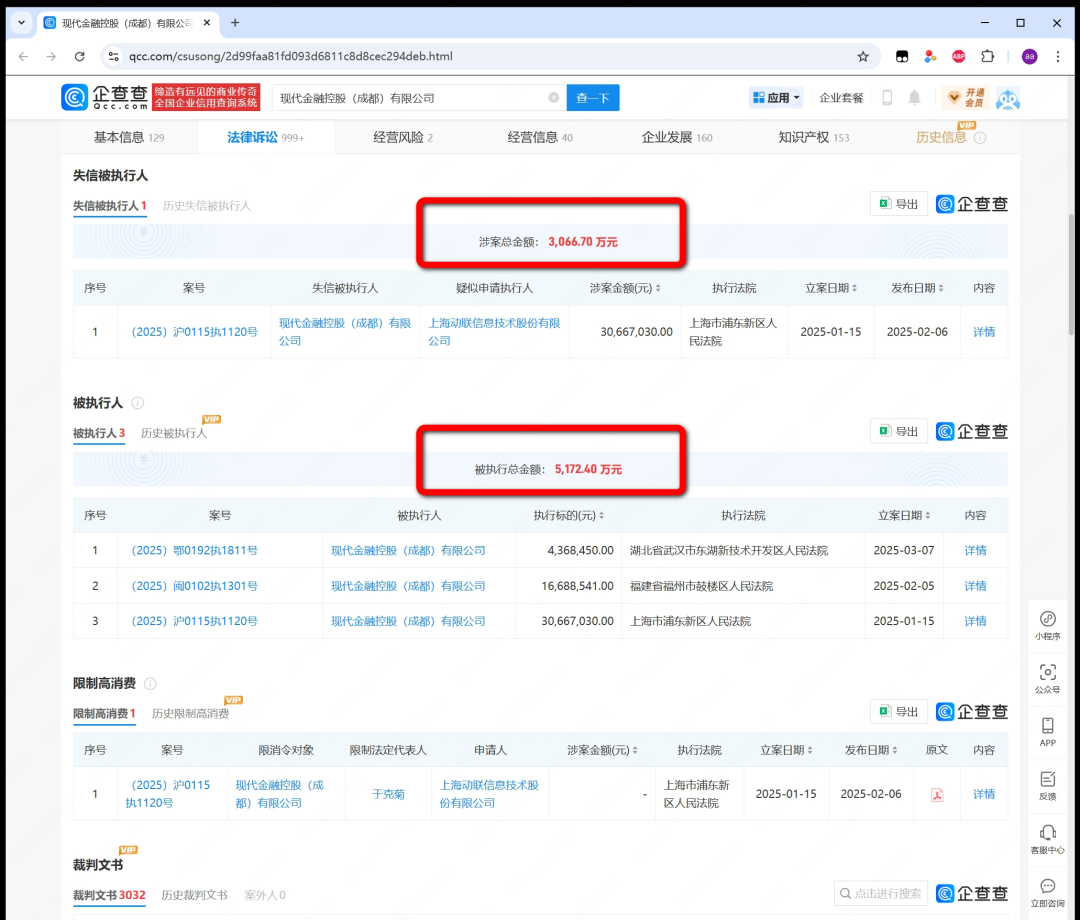Click the 裁判文书 search input field
The image size is (1080, 920).
pos(885,893)
